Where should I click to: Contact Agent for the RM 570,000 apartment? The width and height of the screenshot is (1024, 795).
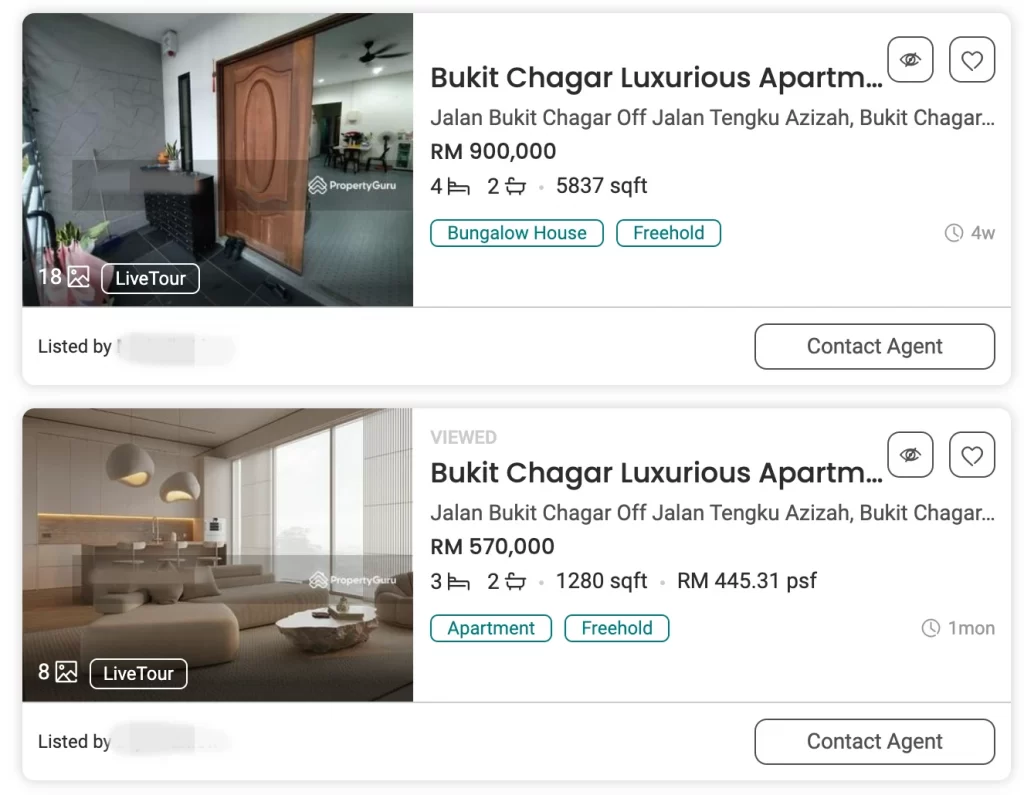874,741
